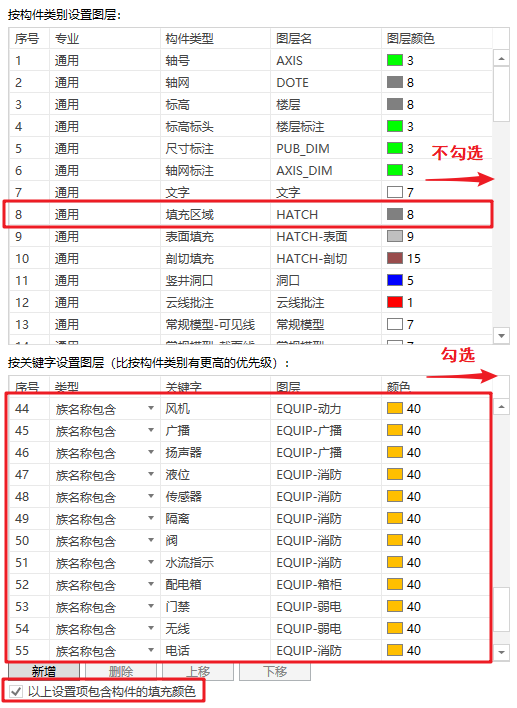Click top table scrollbar down arrow
Viewport: 517px width, 708px height.
tap(501, 335)
